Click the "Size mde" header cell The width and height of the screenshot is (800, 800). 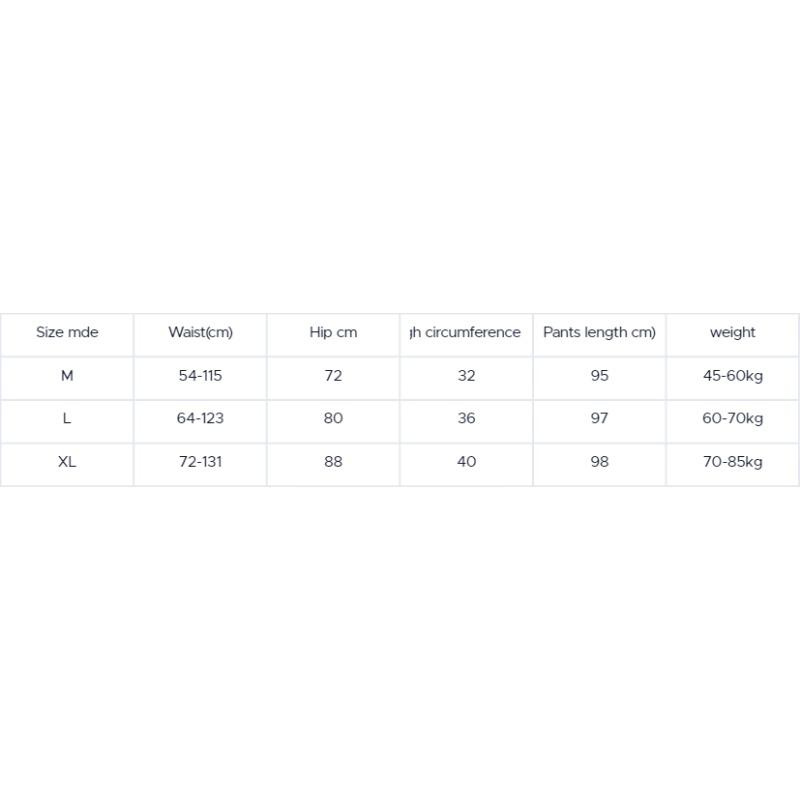[x=67, y=333]
